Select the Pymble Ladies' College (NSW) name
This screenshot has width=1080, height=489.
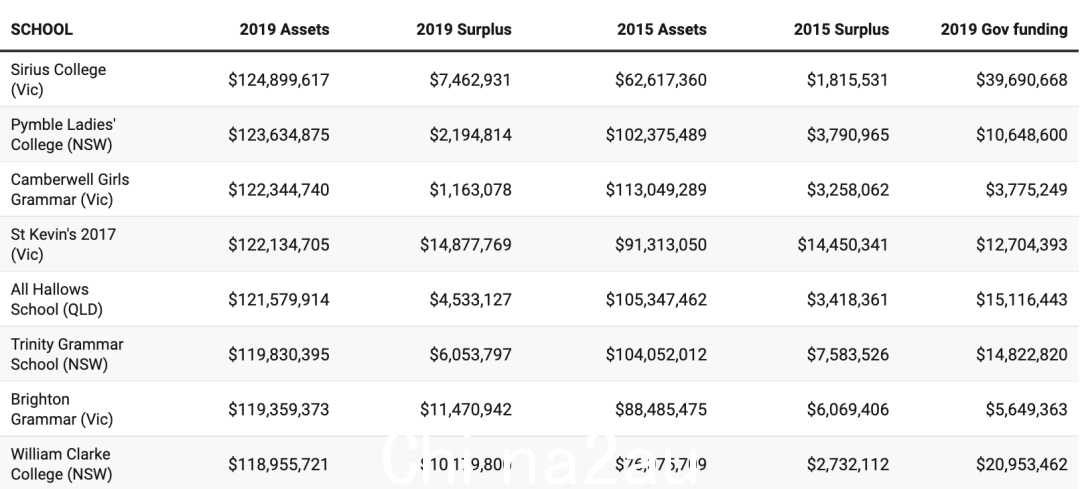[x=63, y=134]
